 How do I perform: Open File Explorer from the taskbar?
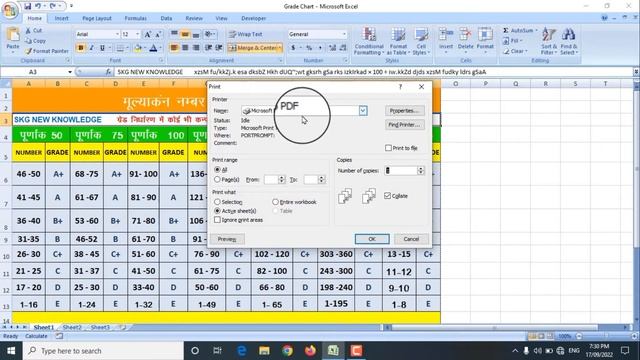click(x=264, y=351)
